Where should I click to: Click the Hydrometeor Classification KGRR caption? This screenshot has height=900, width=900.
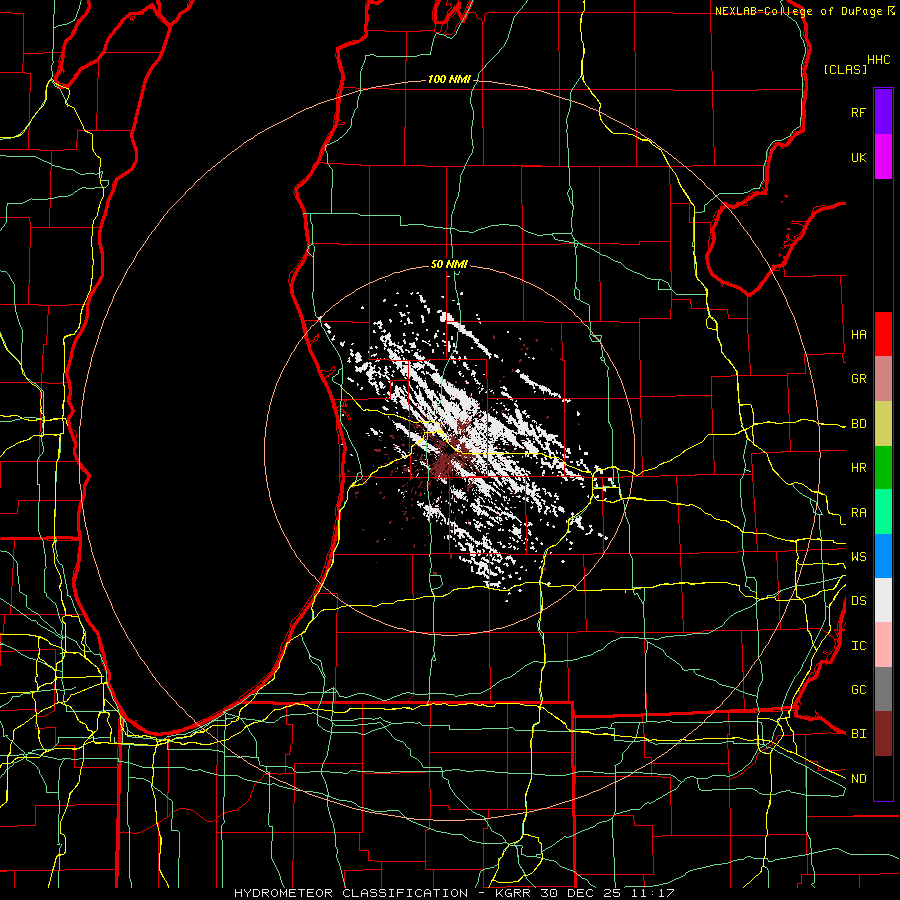pos(453,893)
